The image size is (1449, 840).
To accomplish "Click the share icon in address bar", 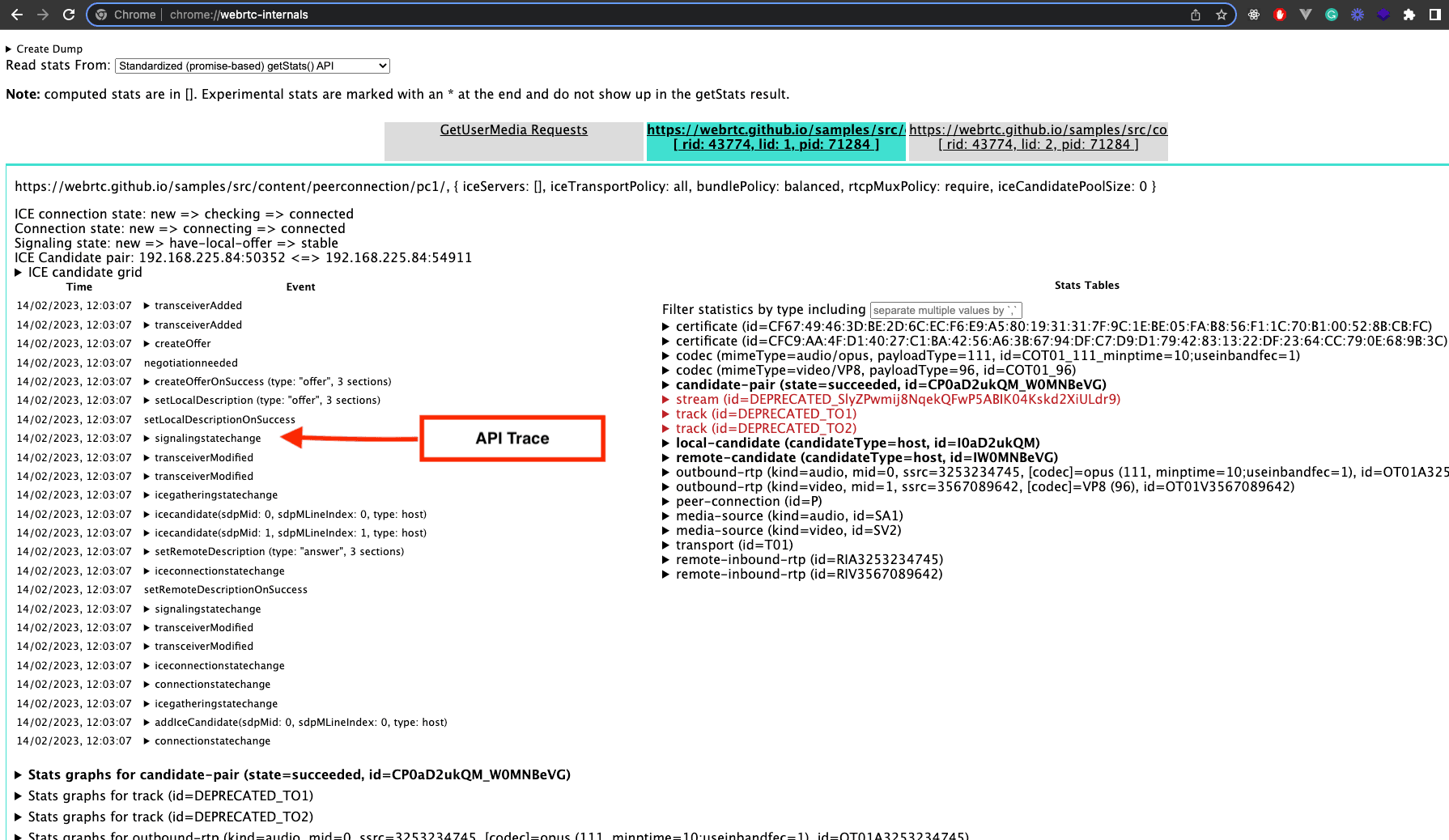I will point(1196,15).
